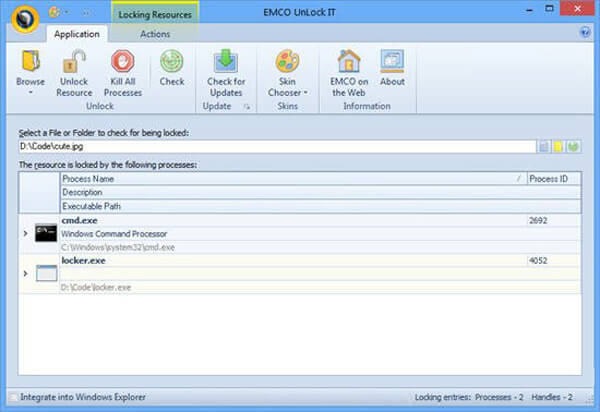Select the cmd.exe console icon
This screenshot has height=412, width=600.
pyautogui.click(x=46, y=233)
